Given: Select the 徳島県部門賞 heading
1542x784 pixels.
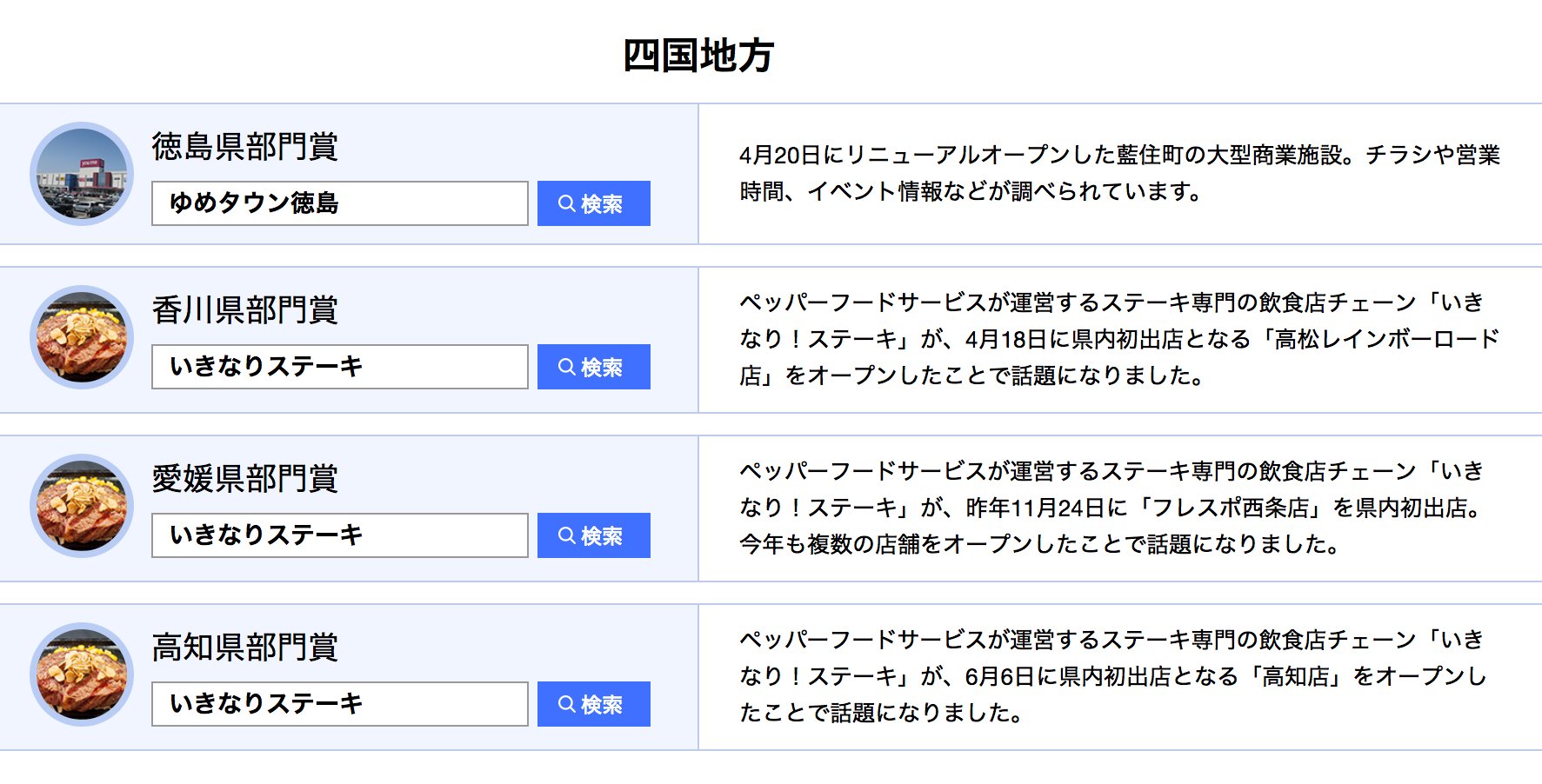Looking at the screenshot, I should pyautogui.click(x=245, y=146).
